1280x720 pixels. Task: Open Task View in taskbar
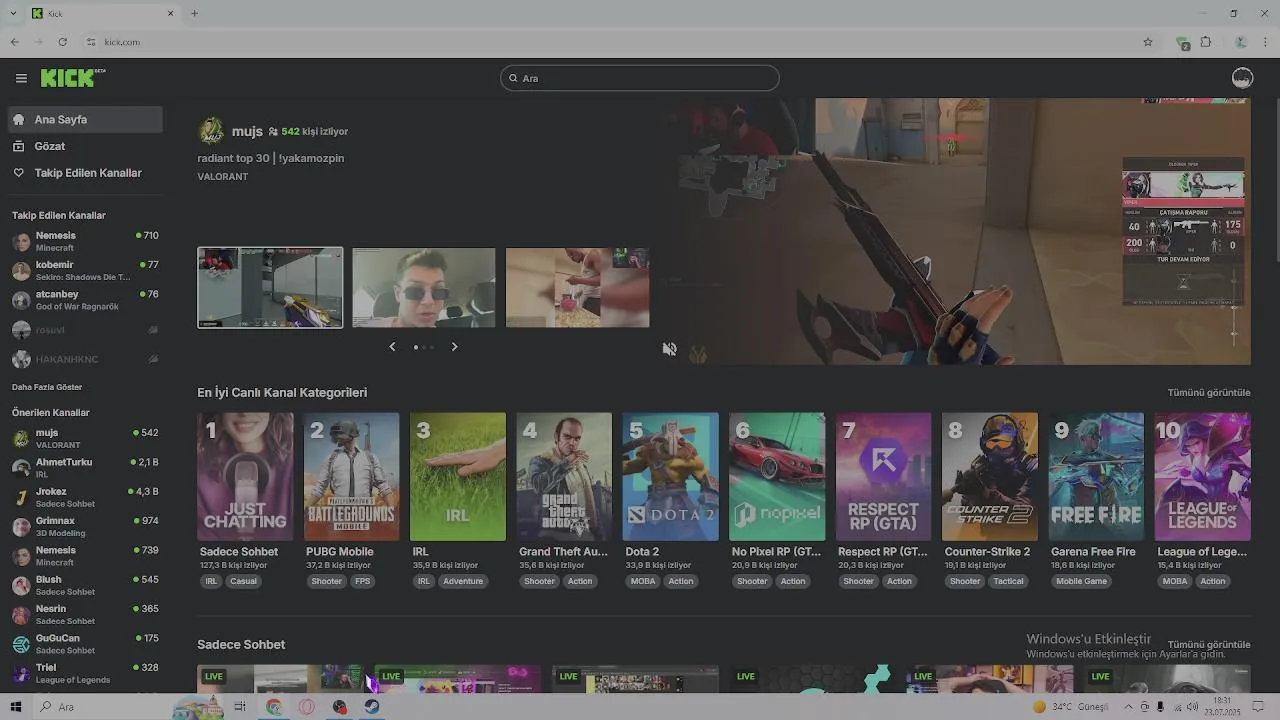[x=240, y=707]
